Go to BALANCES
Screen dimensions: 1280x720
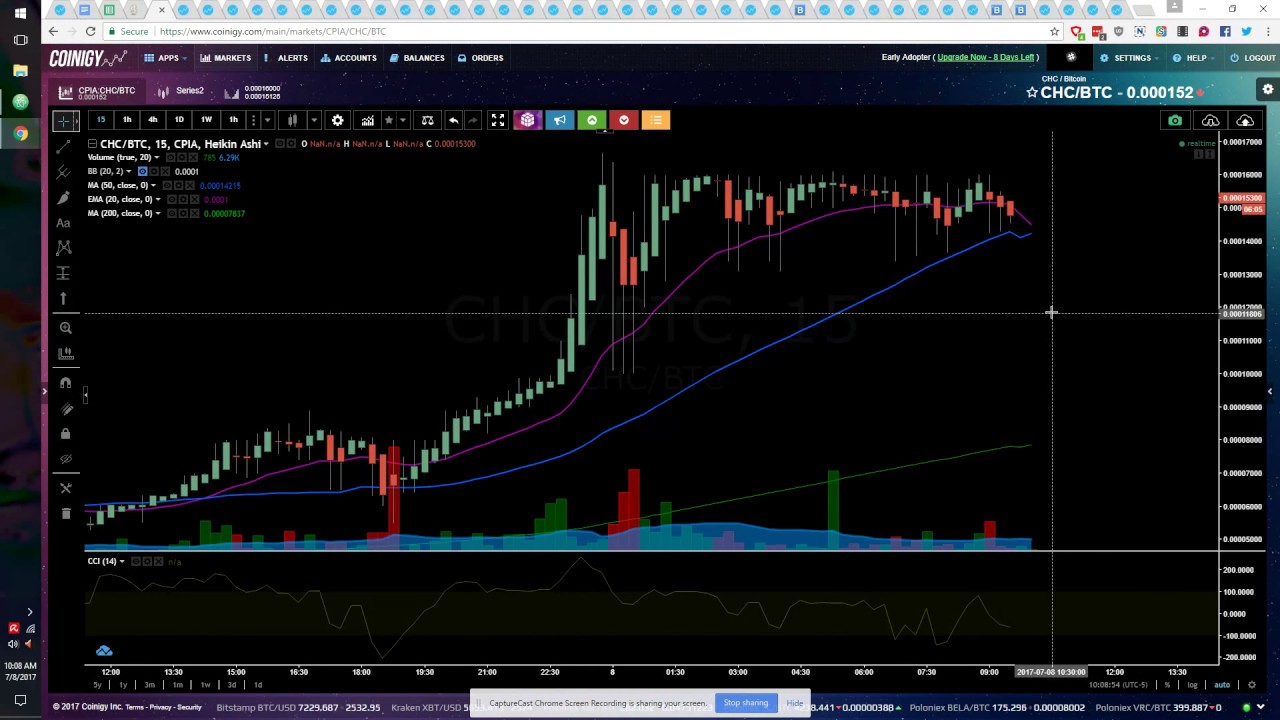(417, 58)
